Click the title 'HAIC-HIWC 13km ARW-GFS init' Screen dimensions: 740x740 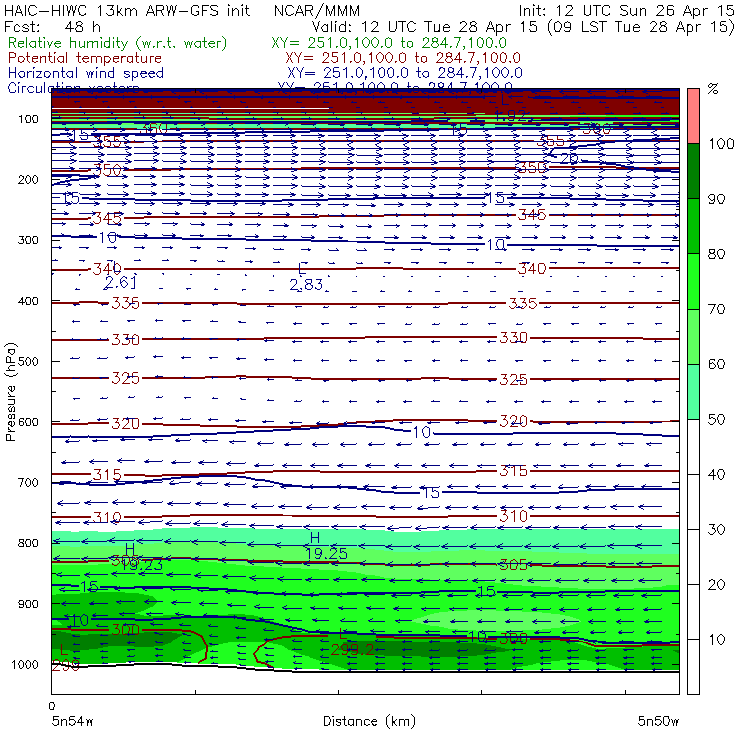point(127,10)
